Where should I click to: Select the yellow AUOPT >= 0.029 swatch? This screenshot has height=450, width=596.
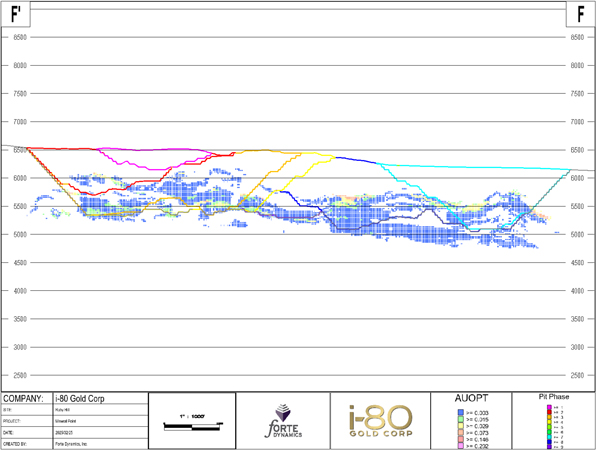(x=461, y=426)
